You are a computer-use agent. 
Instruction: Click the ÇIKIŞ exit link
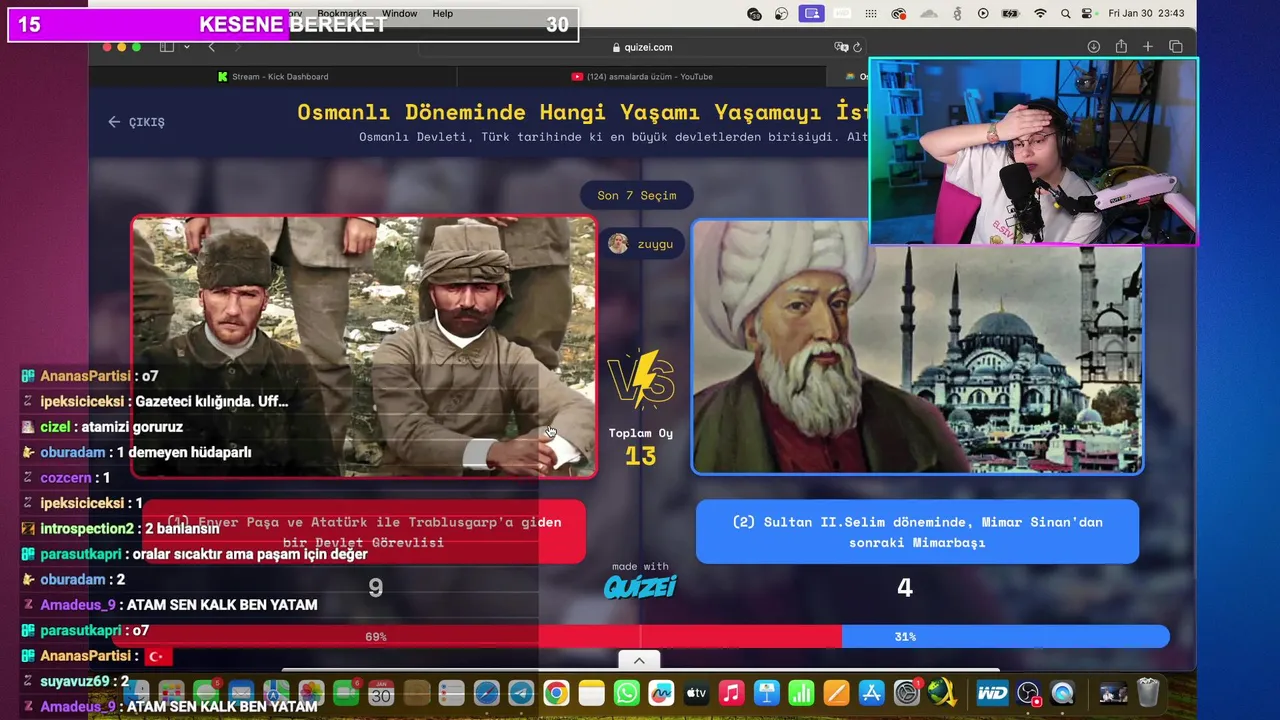tap(136, 122)
